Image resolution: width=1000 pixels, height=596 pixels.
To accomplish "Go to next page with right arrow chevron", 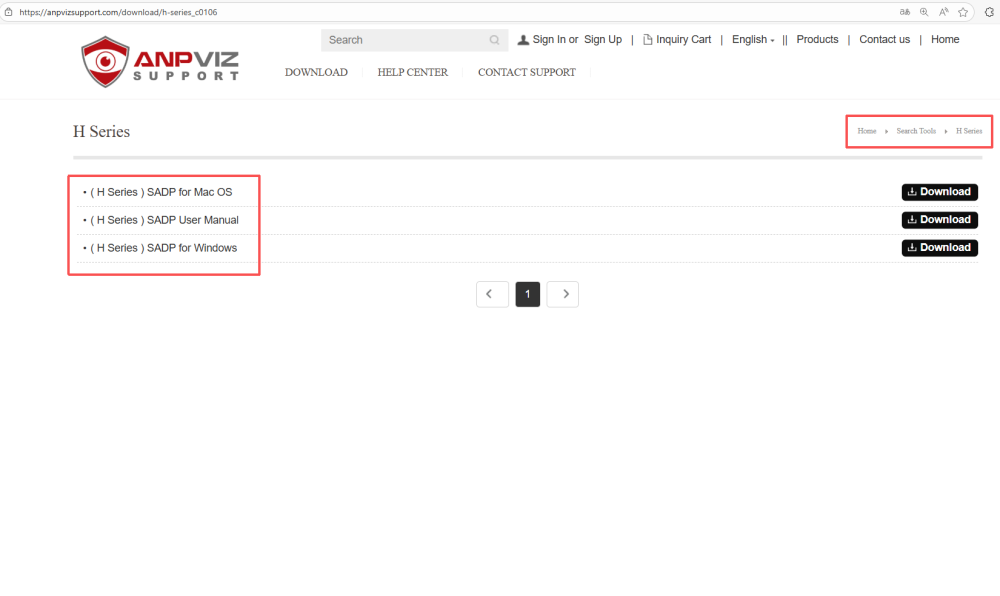I will click(x=562, y=294).
